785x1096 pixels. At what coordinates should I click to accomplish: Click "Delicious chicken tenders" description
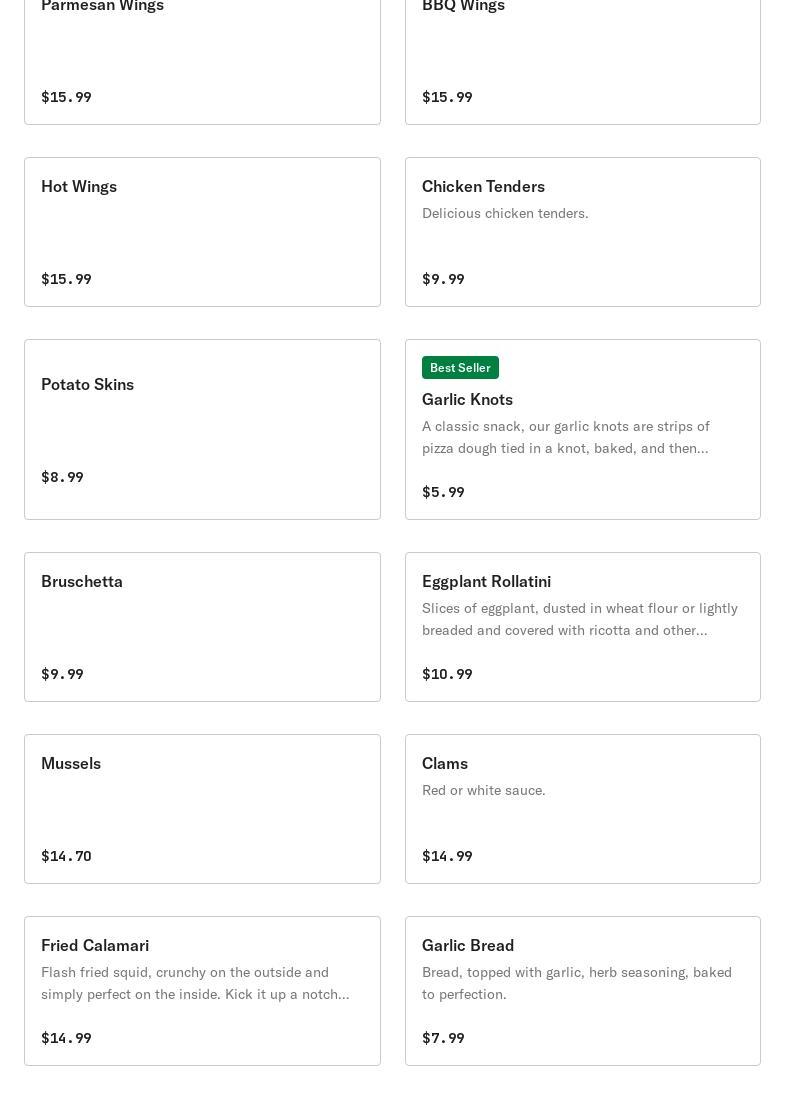pyautogui.click(x=505, y=213)
